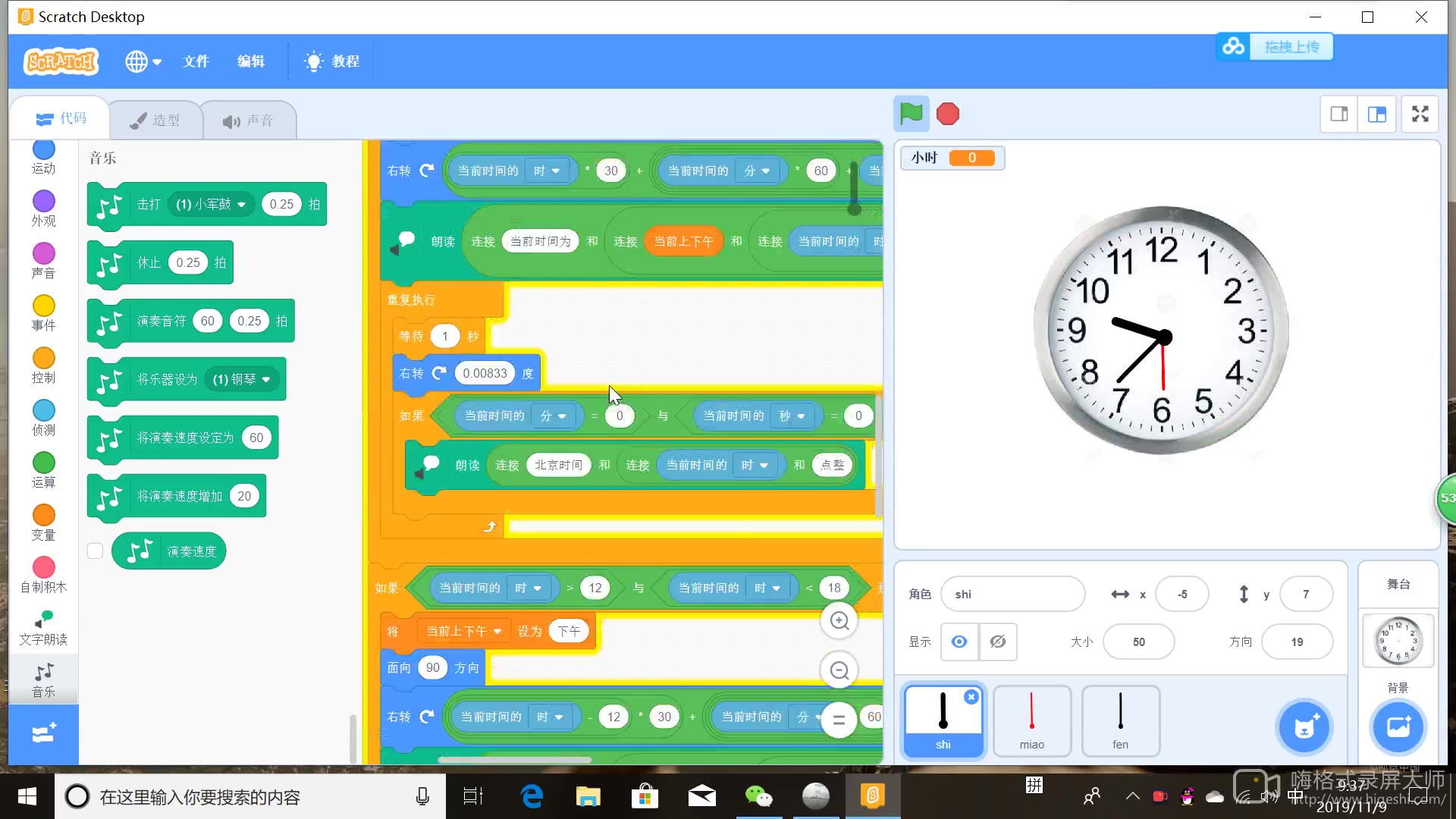Enable the 演奏速度 reporter checkbox

tap(95, 551)
